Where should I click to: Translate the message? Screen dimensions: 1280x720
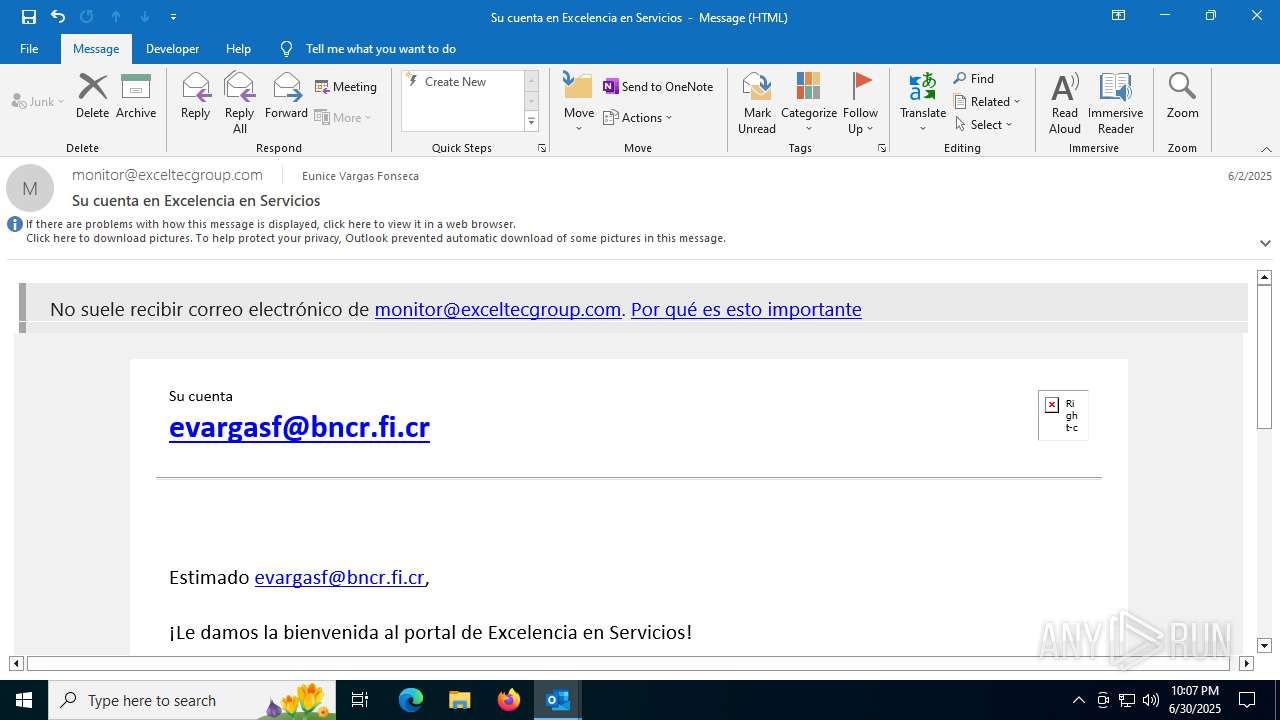click(923, 103)
